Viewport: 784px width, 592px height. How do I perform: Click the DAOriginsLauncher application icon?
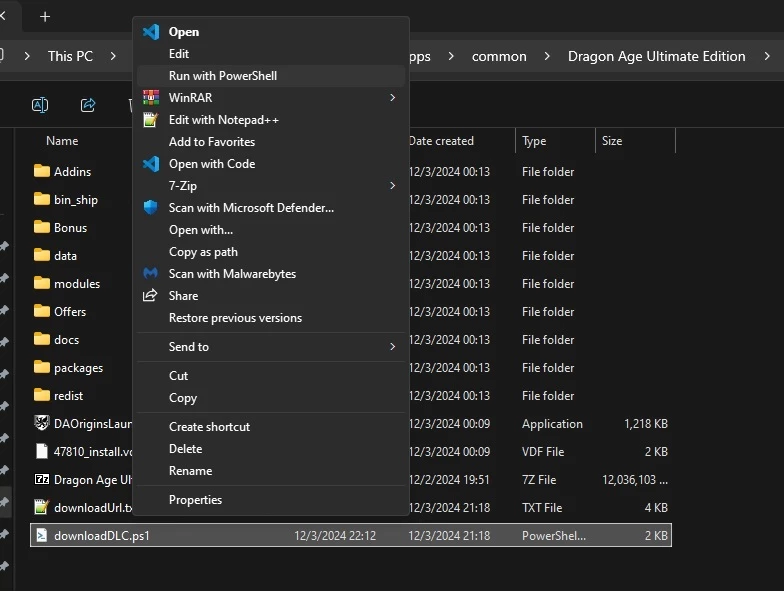pyautogui.click(x=42, y=423)
